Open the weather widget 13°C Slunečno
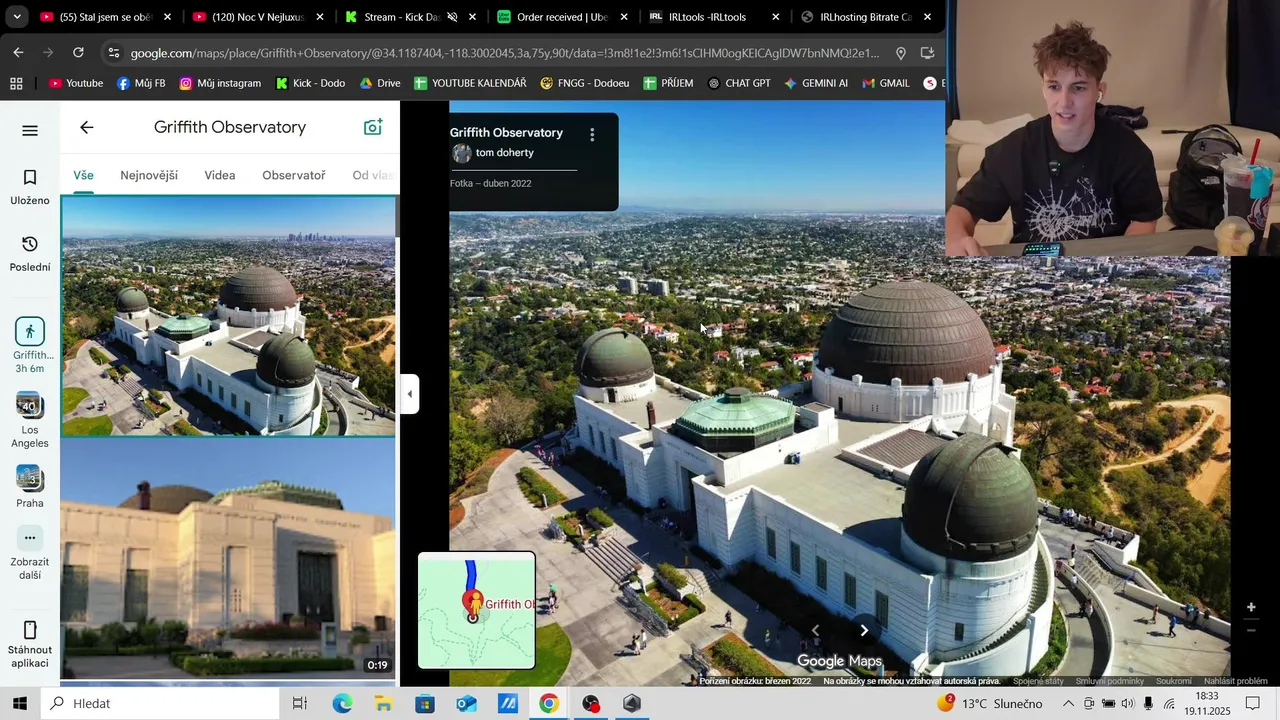The image size is (1280, 720). click(989, 703)
